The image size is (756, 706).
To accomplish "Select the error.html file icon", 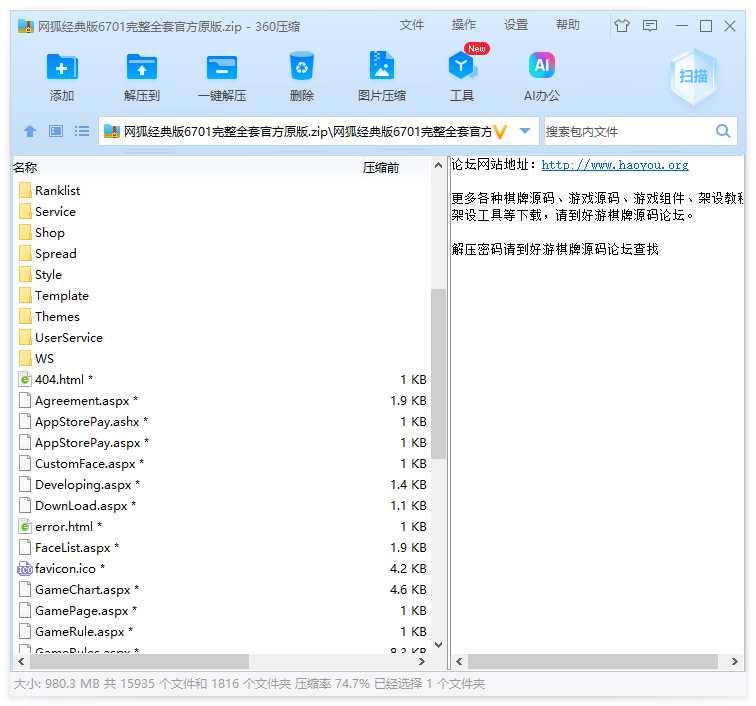I will (25, 527).
